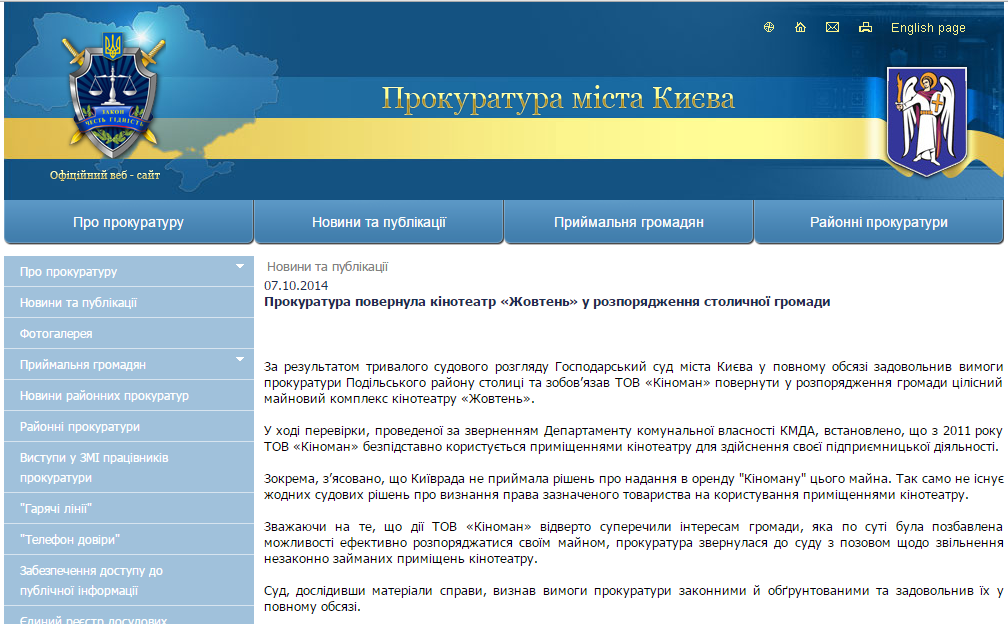
Task: Open the site map globe icon
Action: point(769,27)
